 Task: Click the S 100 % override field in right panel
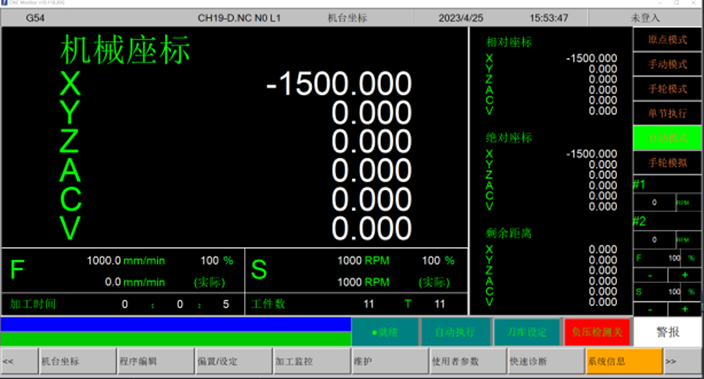667,292
